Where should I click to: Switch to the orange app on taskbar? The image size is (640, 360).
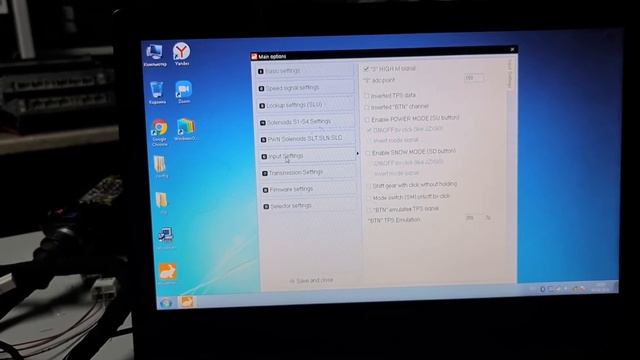coord(187,301)
